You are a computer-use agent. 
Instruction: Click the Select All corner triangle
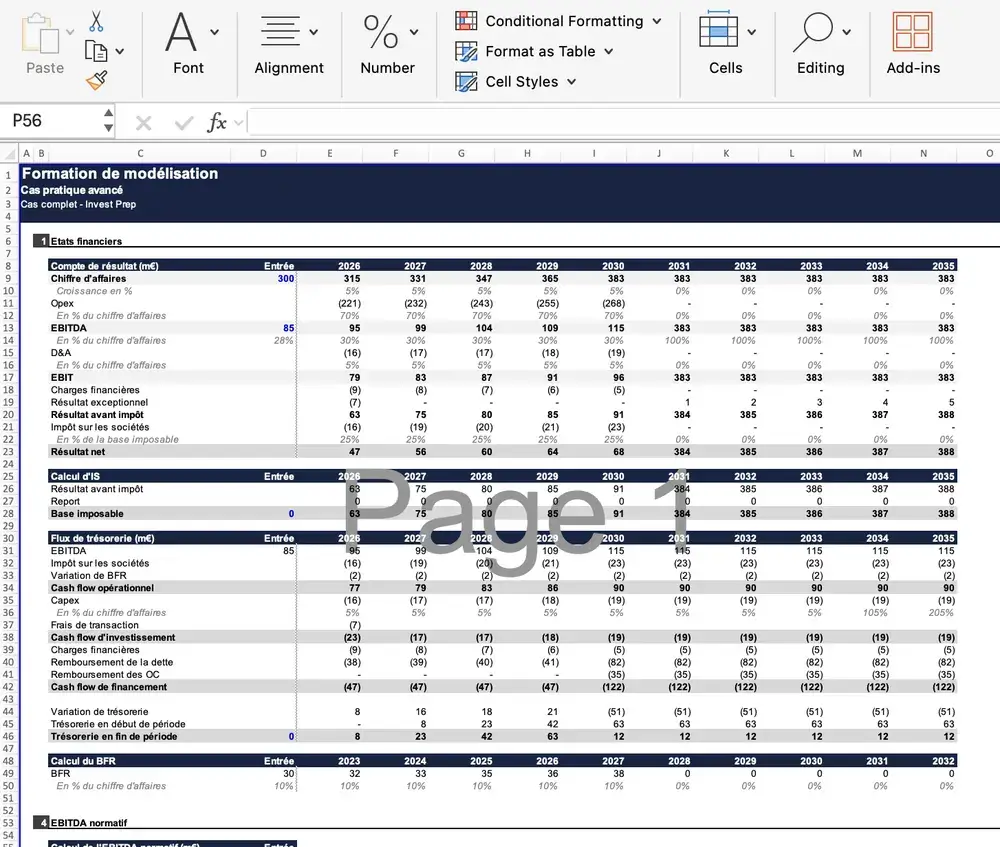[x=10, y=154]
